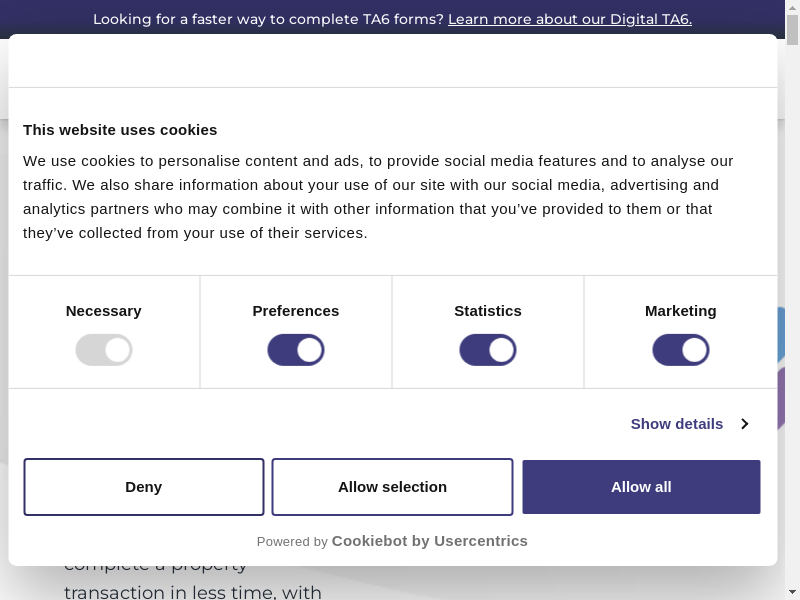Click the Necessary category label

pyautogui.click(x=104, y=311)
